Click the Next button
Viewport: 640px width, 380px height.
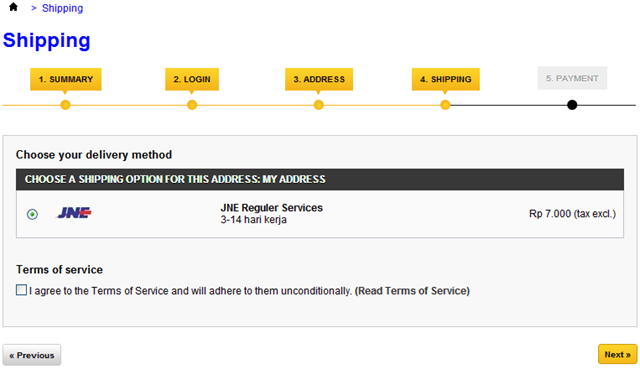tap(618, 354)
